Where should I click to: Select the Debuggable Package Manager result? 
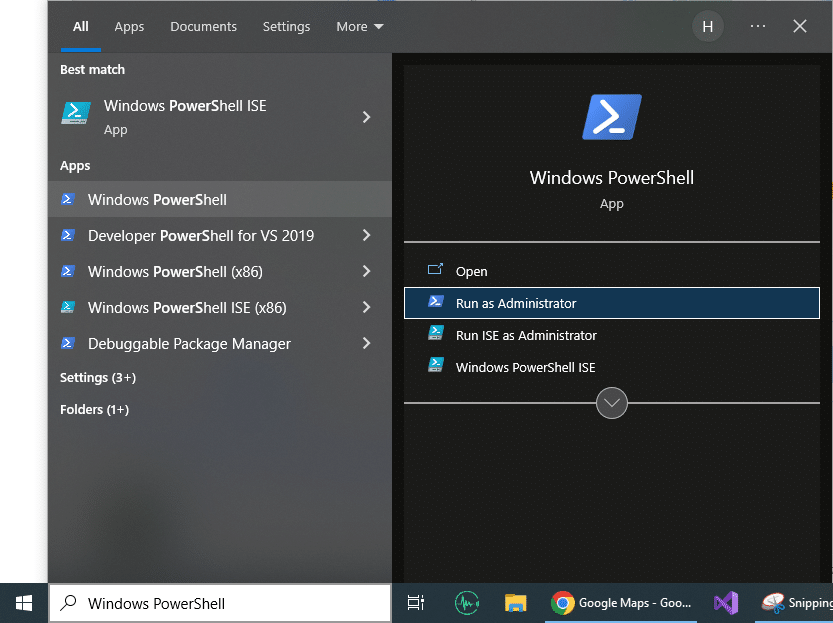[220, 344]
